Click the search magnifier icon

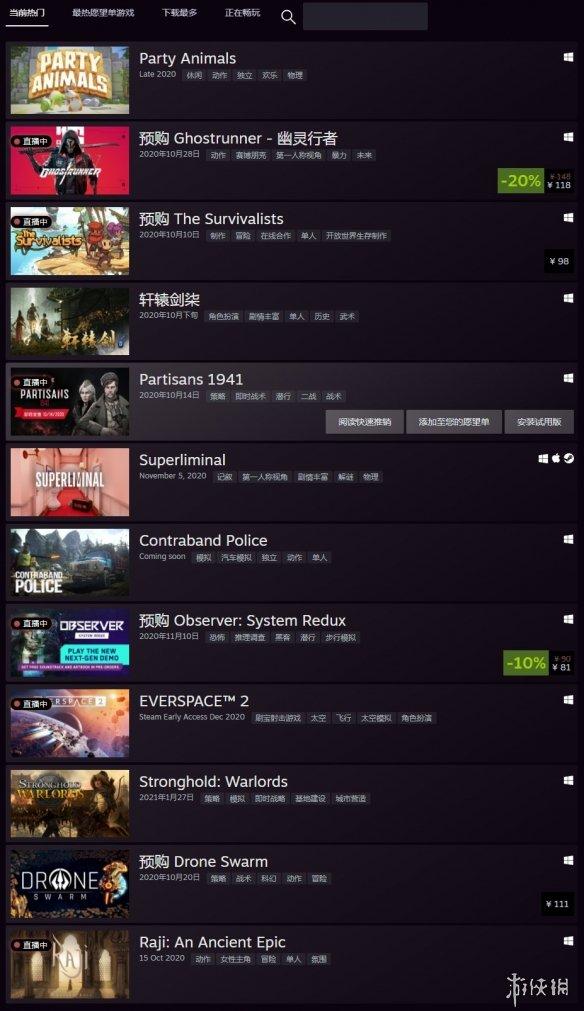pyautogui.click(x=288, y=17)
